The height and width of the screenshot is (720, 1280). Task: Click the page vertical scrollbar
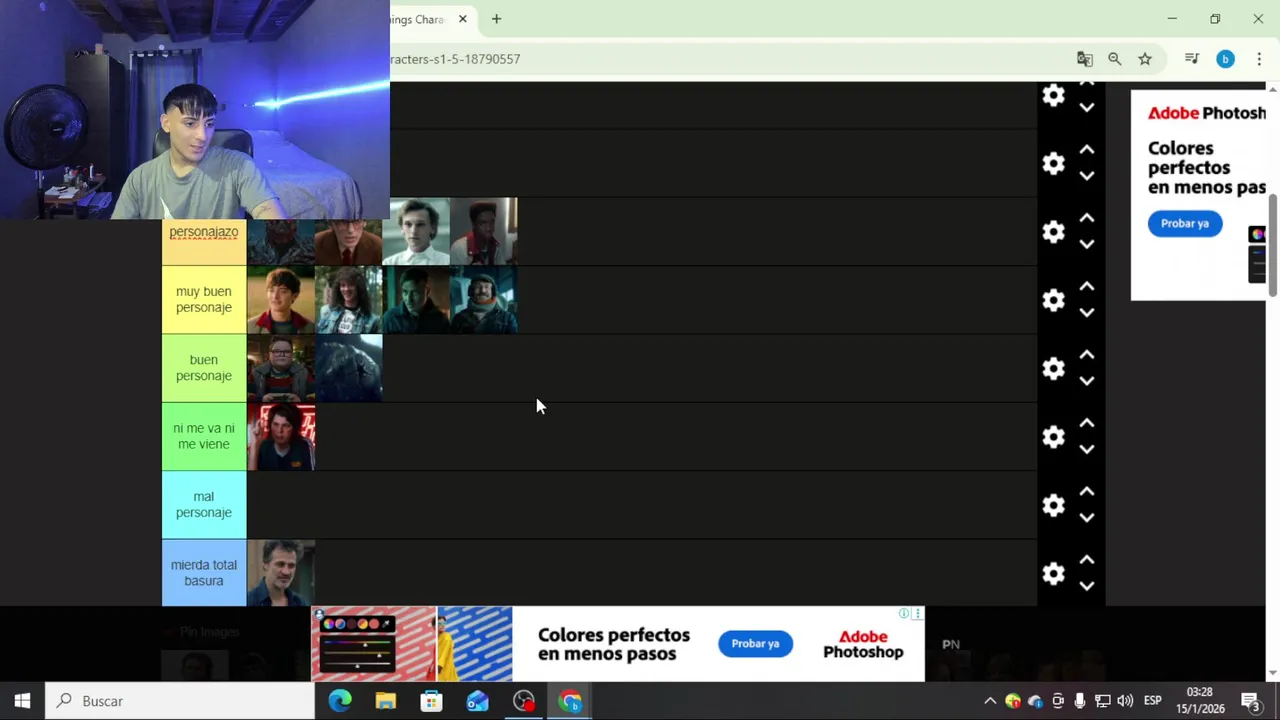click(x=1273, y=245)
